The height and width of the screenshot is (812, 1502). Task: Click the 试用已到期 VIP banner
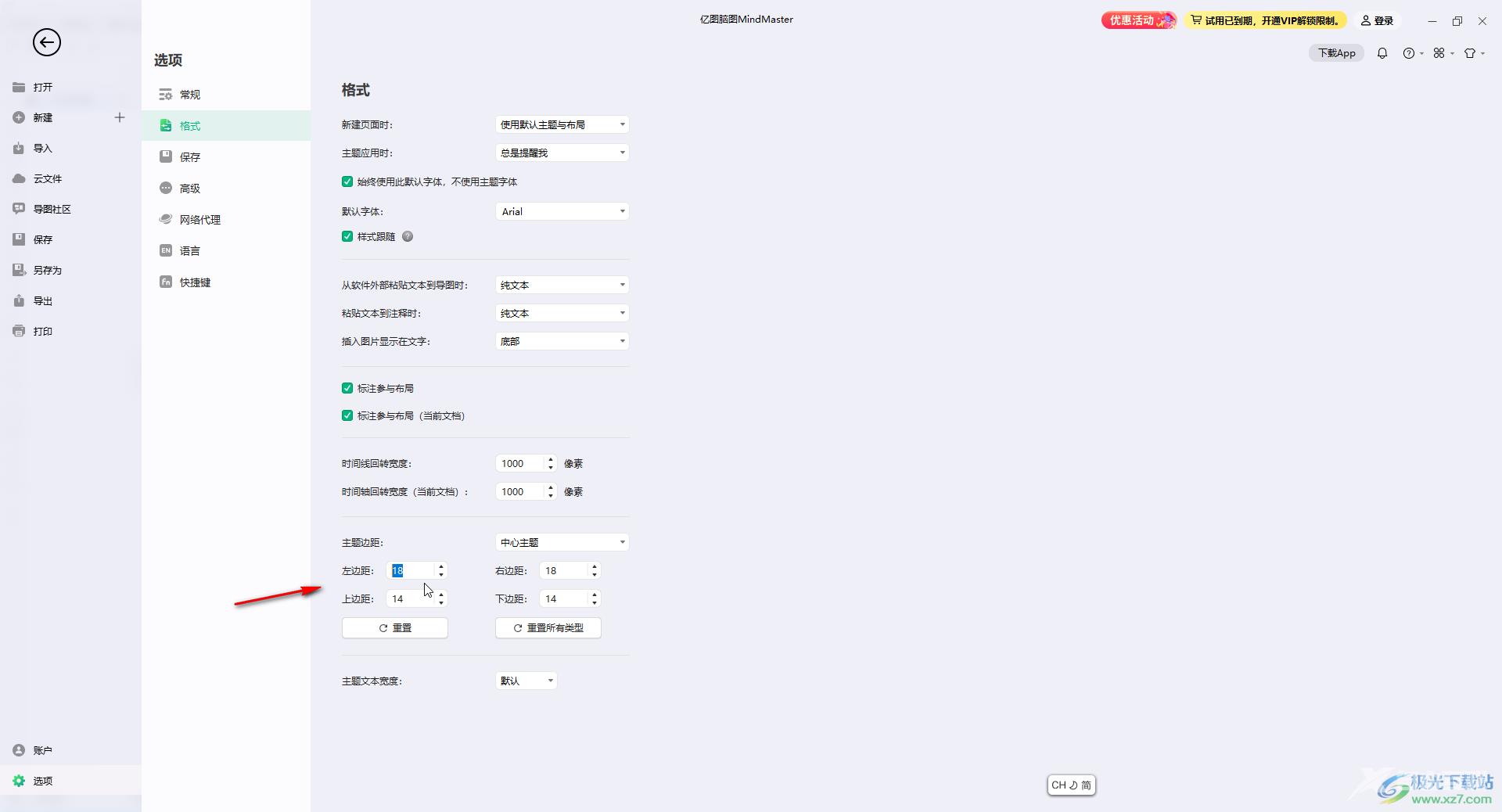[1265, 20]
